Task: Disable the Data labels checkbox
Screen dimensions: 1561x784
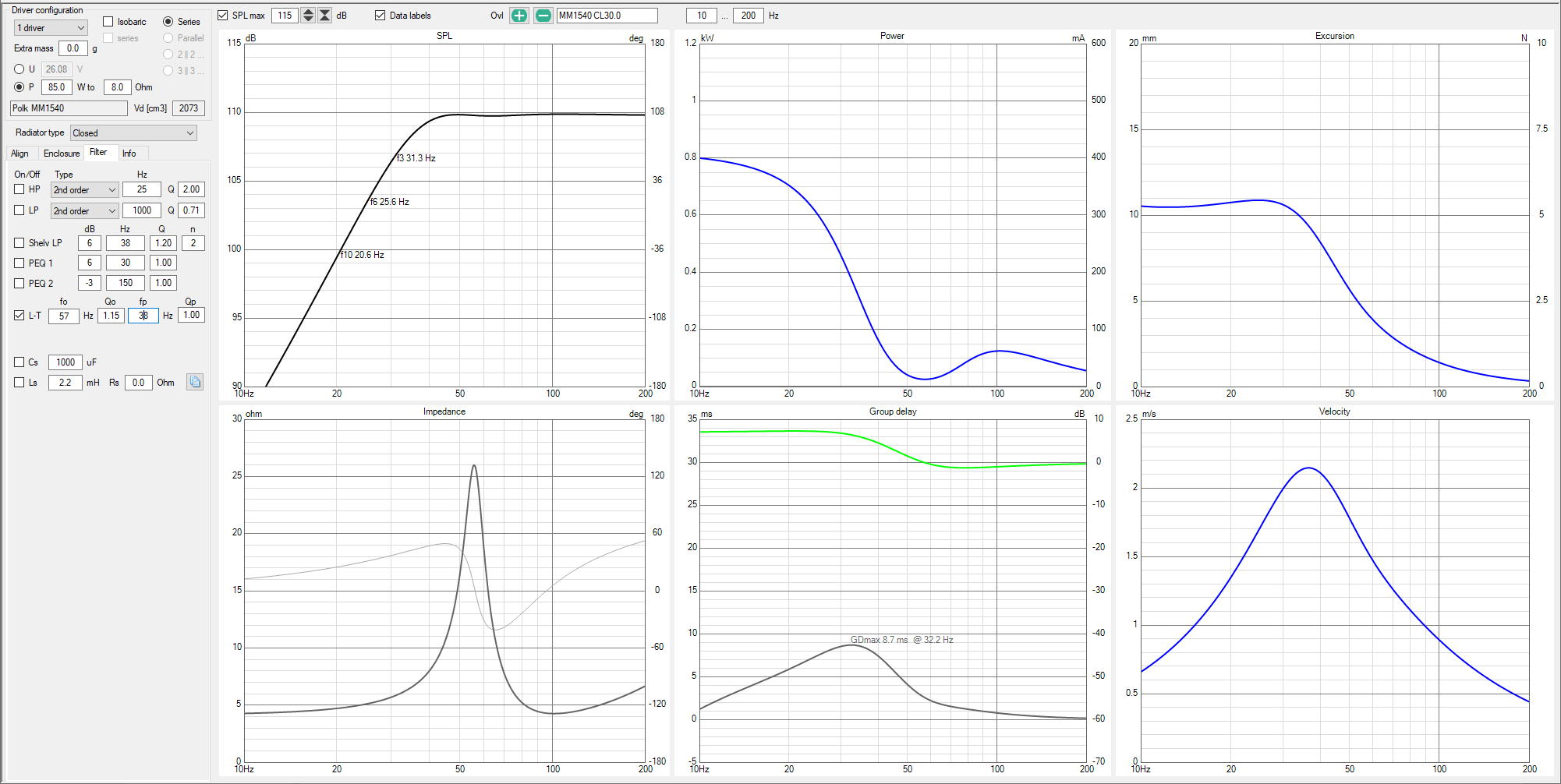Action: [381, 16]
